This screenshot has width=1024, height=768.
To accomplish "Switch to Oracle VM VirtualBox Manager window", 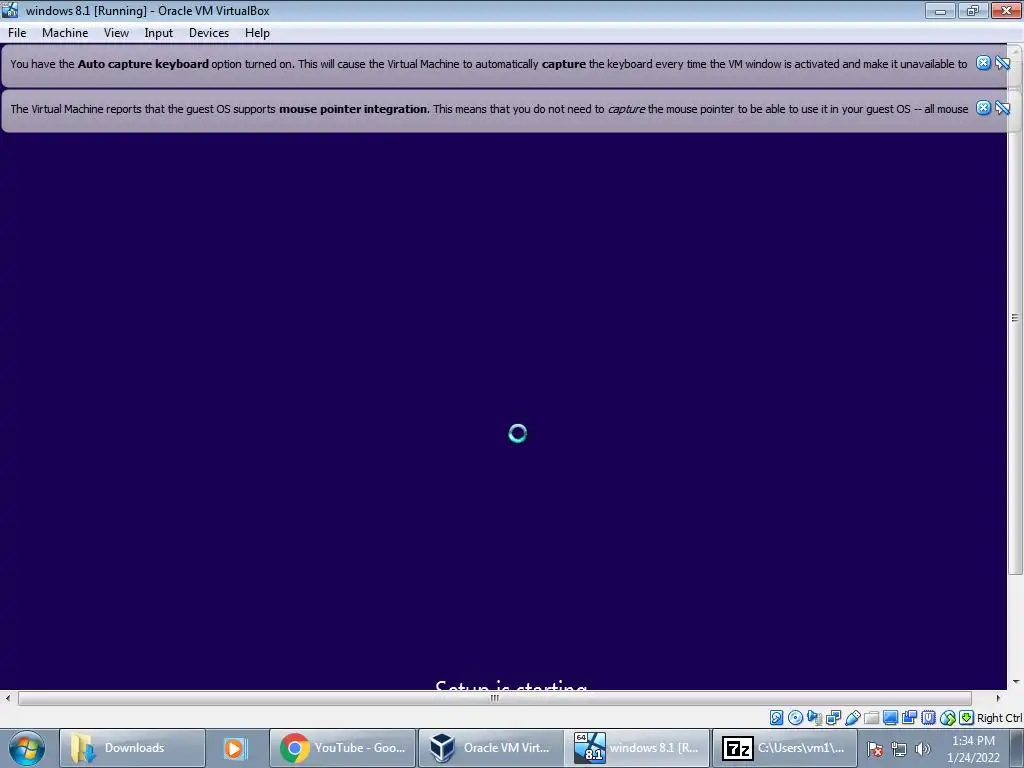I will 490,748.
